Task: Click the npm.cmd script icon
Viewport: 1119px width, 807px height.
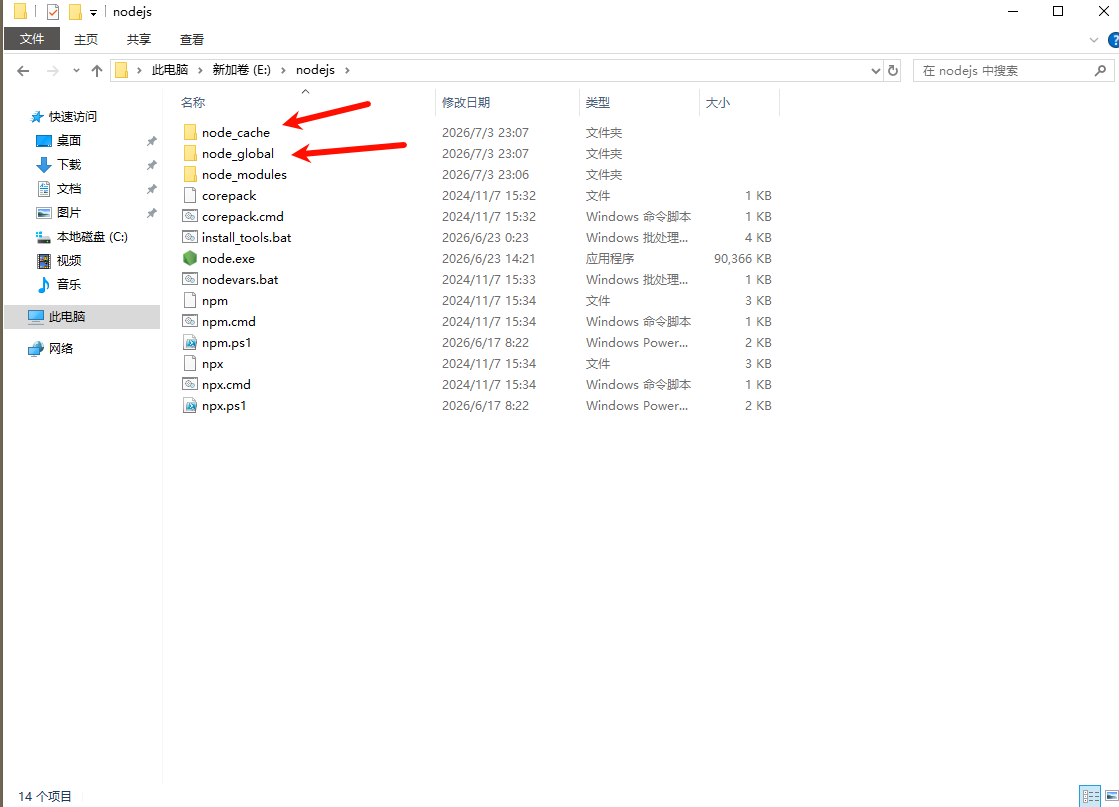Action: (x=190, y=321)
